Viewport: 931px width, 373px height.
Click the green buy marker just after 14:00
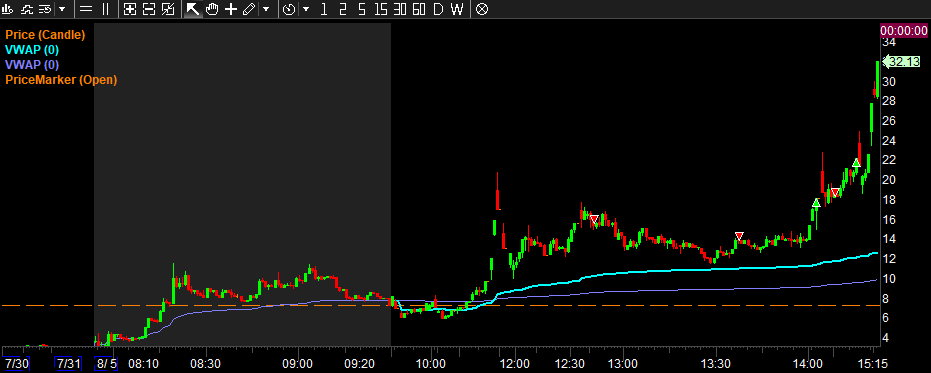coord(816,203)
